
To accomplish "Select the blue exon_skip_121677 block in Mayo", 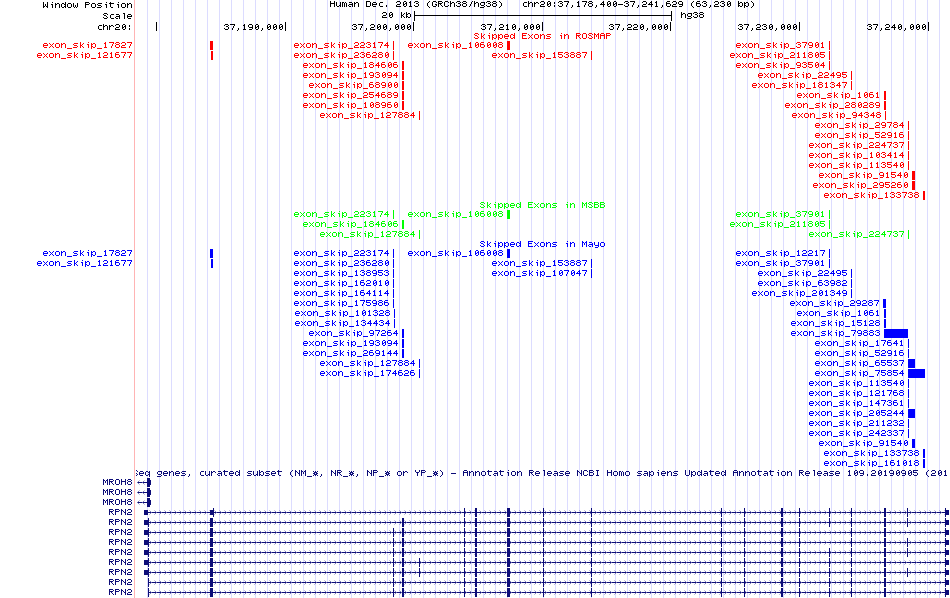I will pyautogui.click(x=212, y=263).
